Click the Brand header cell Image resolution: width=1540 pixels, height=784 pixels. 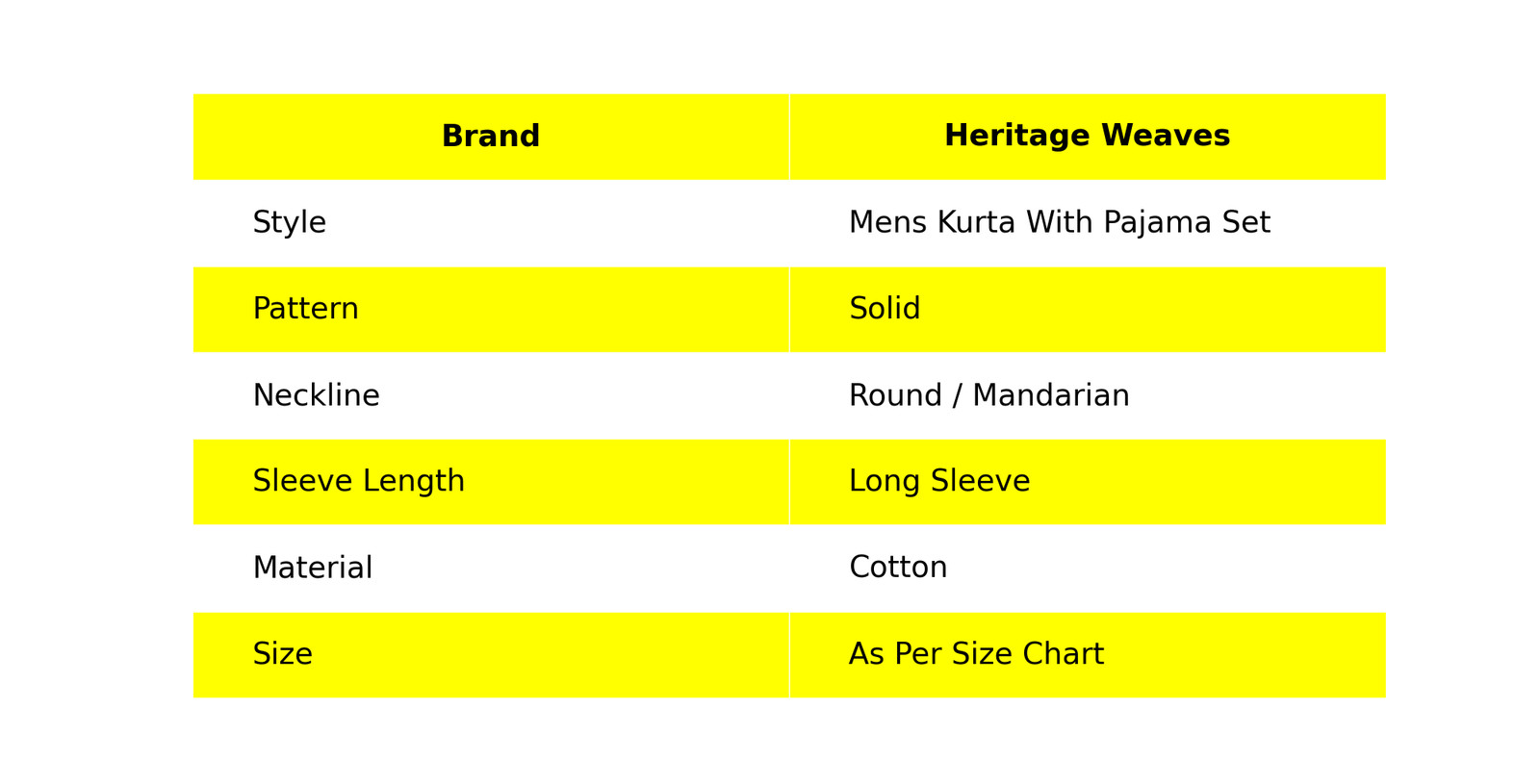pos(490,137)
